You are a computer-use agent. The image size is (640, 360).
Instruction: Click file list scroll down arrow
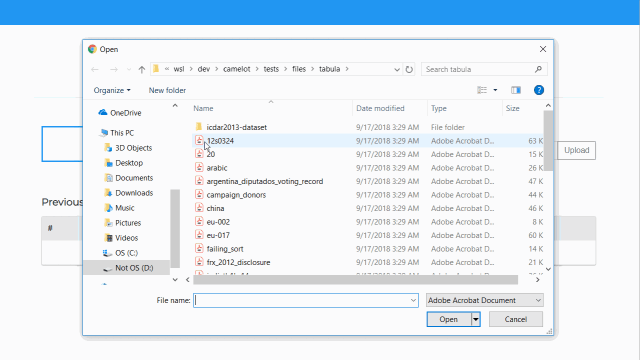click(x=548, y=269)
